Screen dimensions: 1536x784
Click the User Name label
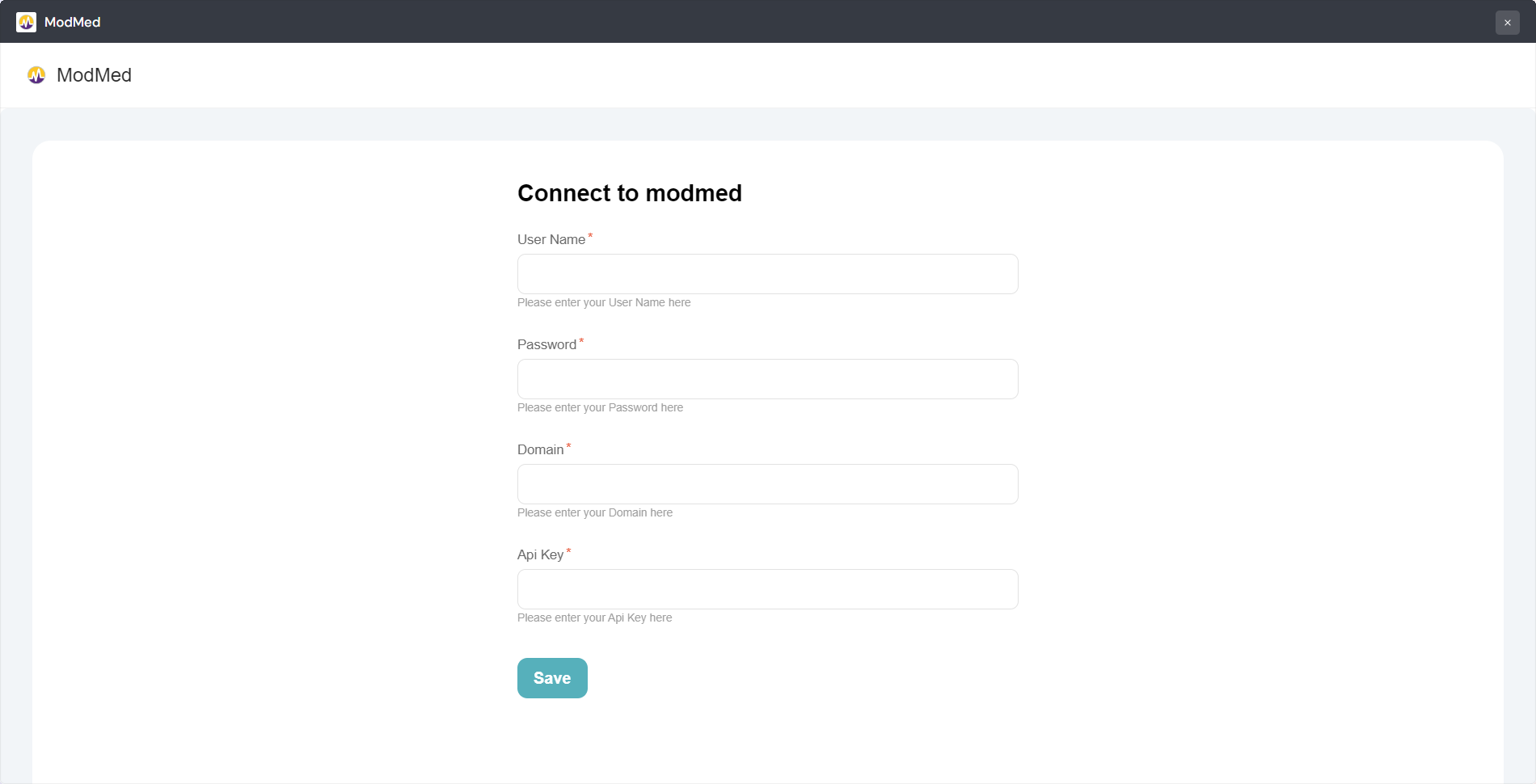[x=551, y=239]
